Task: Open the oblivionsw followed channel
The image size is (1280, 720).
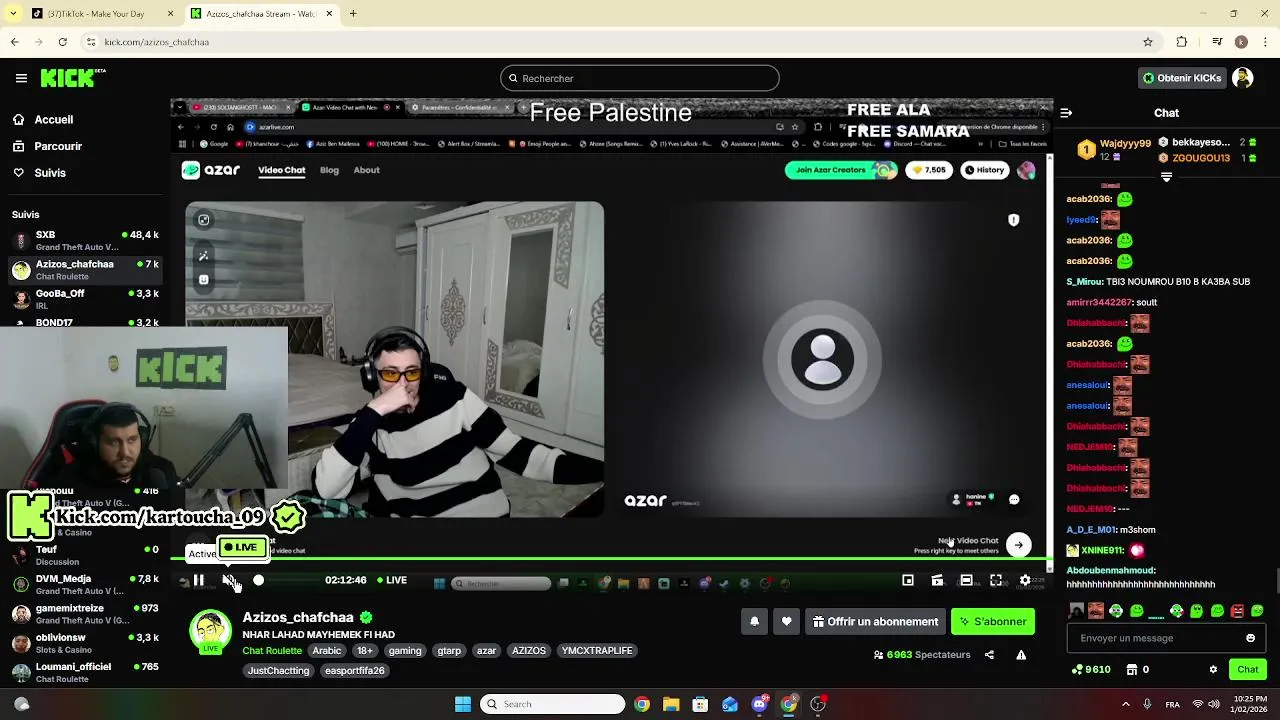Action: [84, 643]
